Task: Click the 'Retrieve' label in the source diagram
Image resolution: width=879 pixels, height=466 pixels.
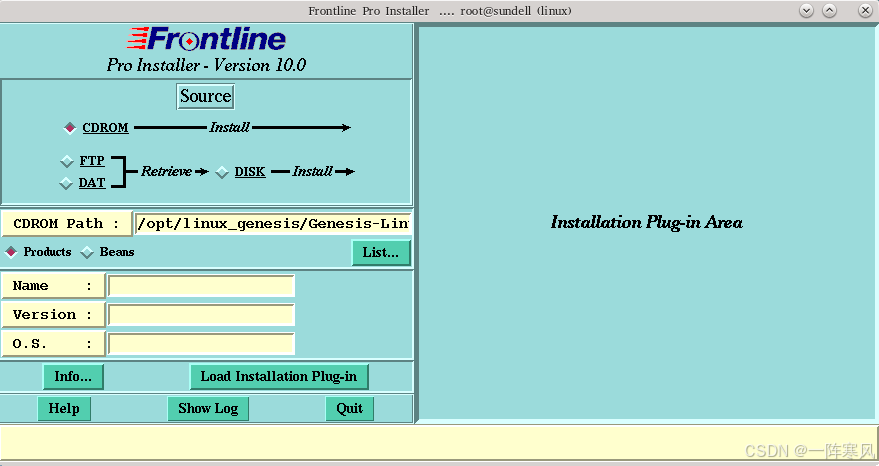Action: pos(166,171)
